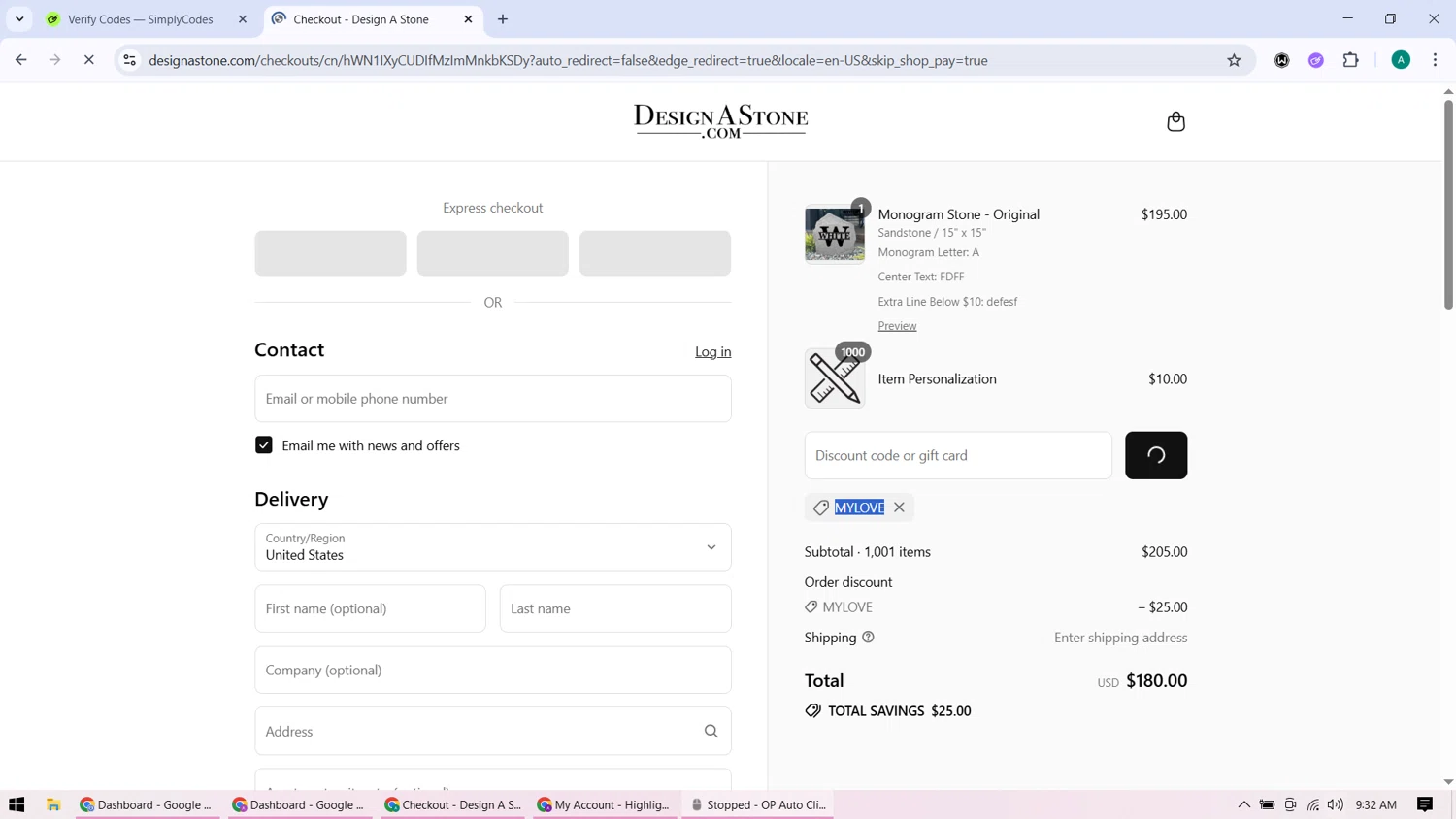The width and height of the screenshot is (1456, 819).
Task: Click the Monogram Stone product thumbnail
Action: pos(834,234)
